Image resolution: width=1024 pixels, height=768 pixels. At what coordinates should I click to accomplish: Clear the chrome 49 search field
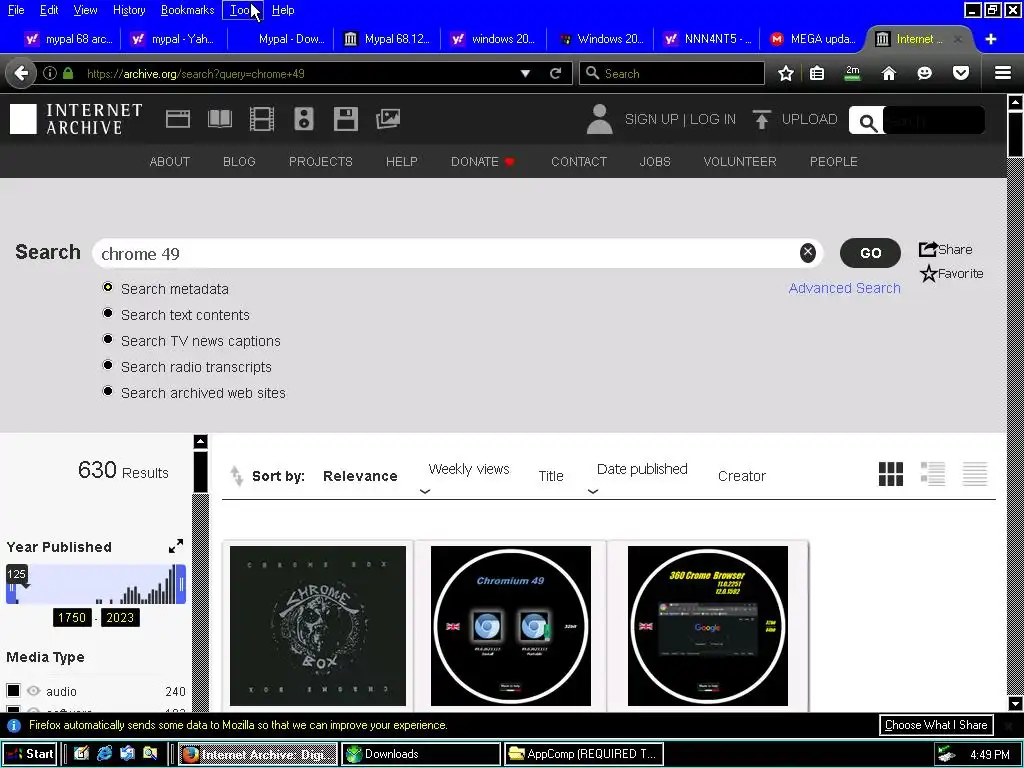click(808, 253)
